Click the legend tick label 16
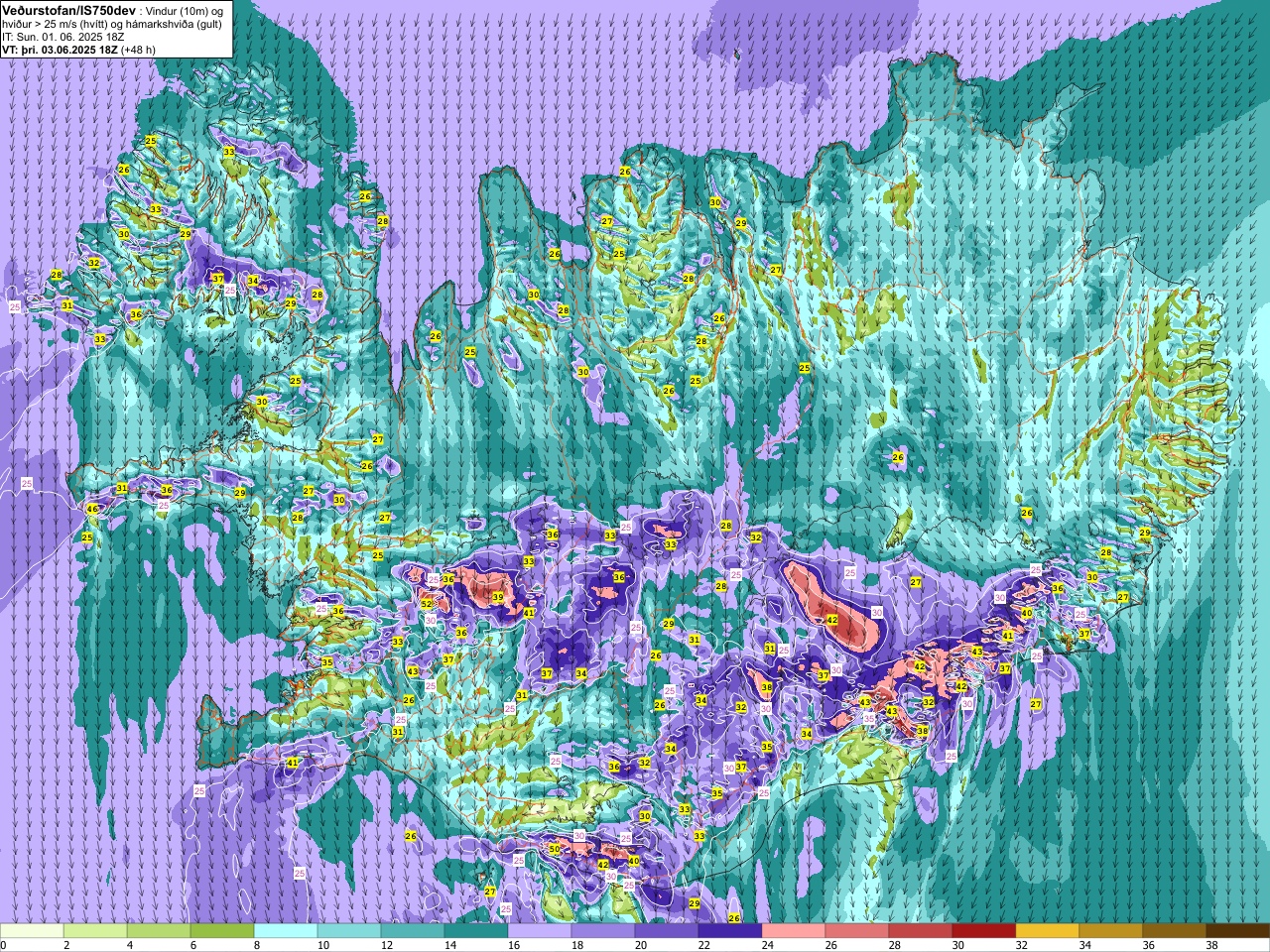This screenshot has height=952, width=1270. coord(512,945)
